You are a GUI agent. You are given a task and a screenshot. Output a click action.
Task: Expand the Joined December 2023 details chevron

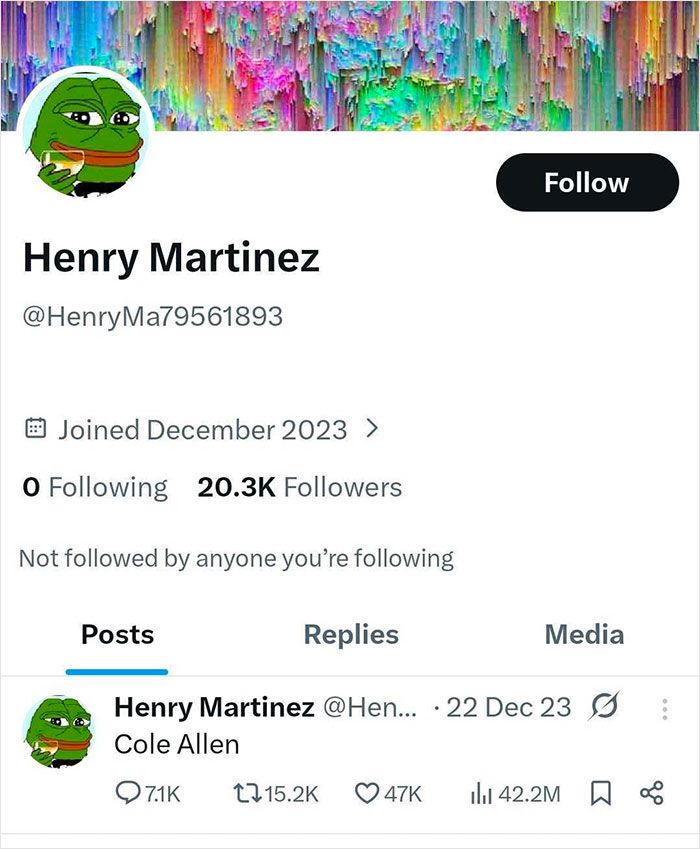coord(373,428)
